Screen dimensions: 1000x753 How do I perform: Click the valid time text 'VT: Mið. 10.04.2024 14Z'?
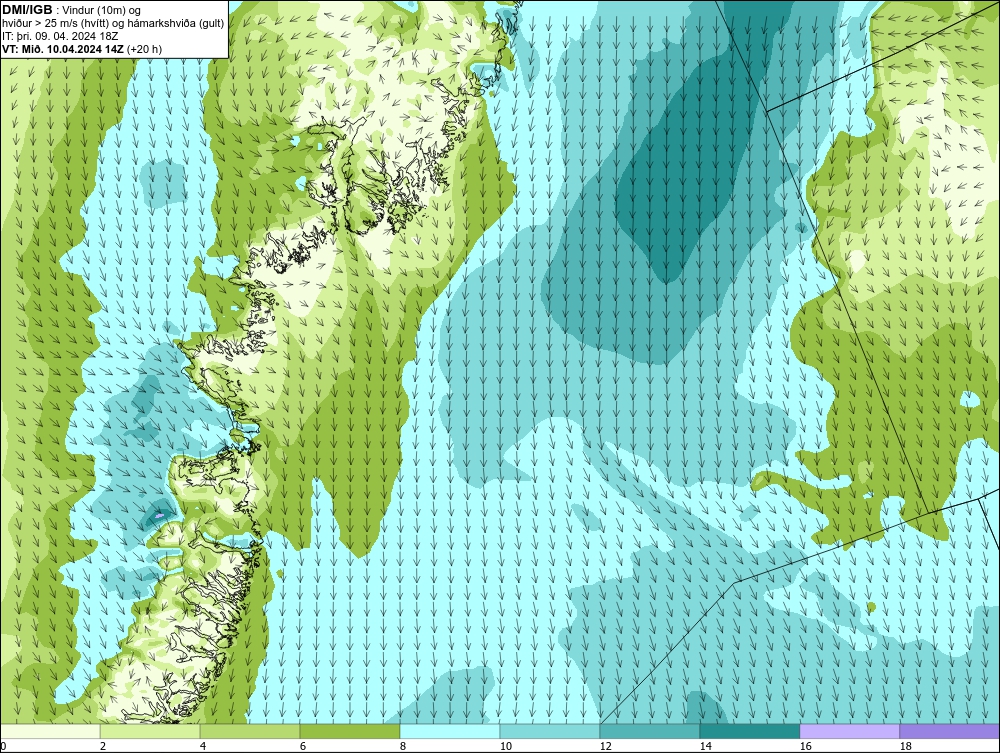[64, 49]
